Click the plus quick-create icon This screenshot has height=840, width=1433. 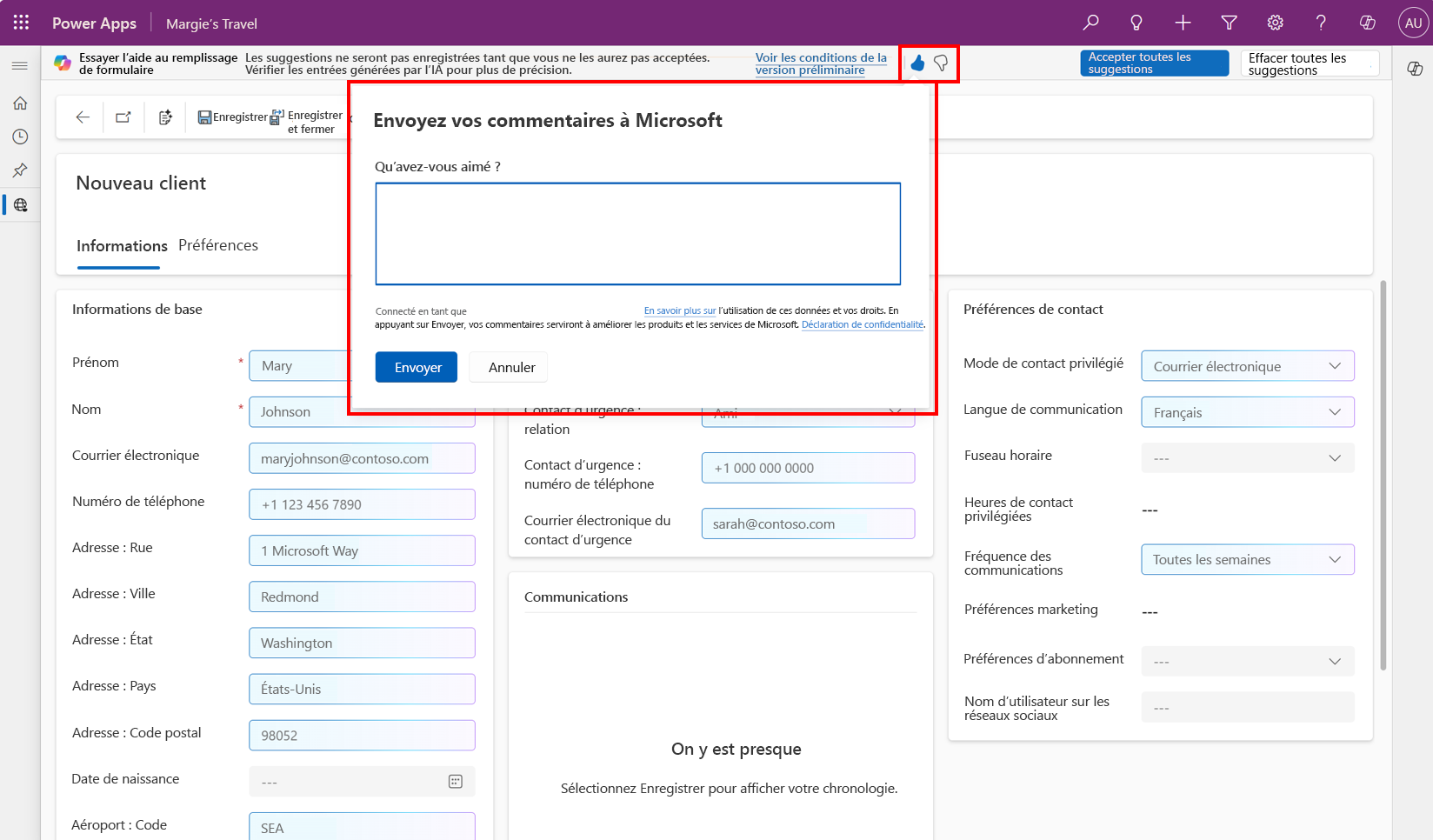pos(1183,23)
